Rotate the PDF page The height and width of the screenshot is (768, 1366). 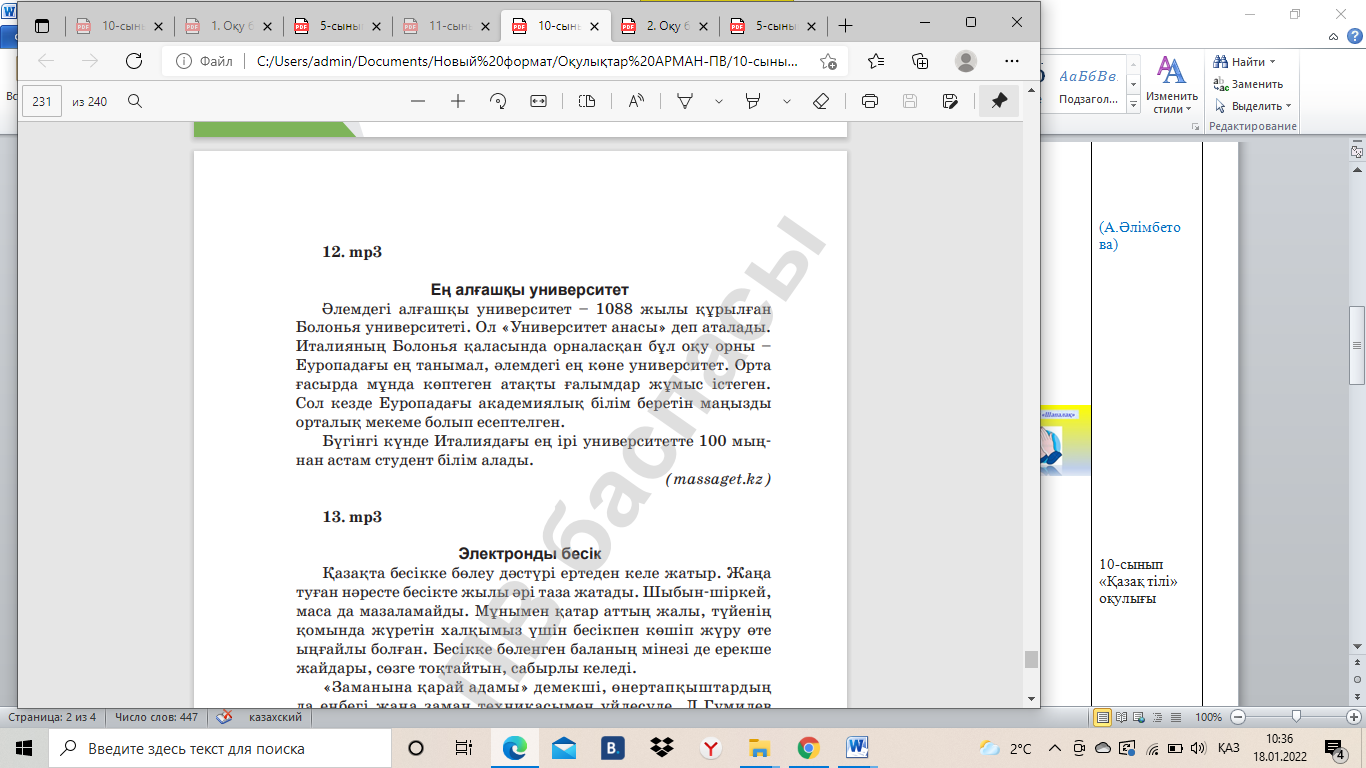click(x=498, y=101)
